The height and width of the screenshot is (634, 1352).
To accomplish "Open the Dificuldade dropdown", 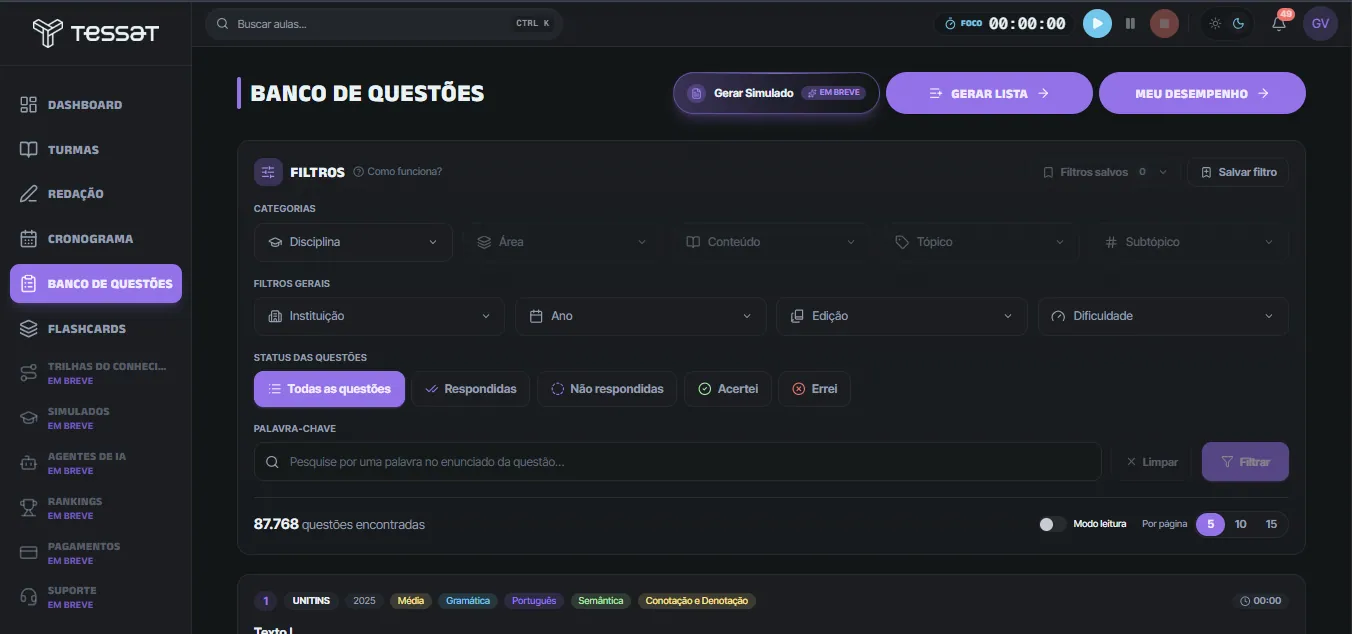I will 1163,316.
